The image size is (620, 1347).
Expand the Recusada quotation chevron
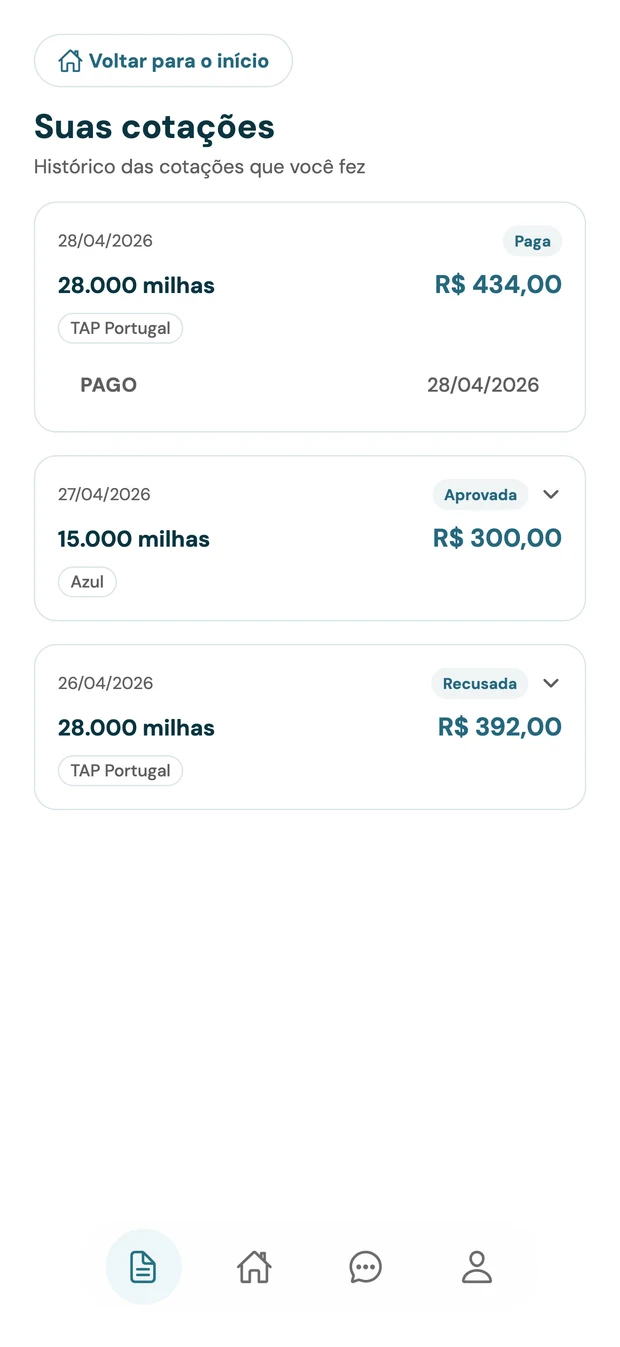click(x=551, y=683)
